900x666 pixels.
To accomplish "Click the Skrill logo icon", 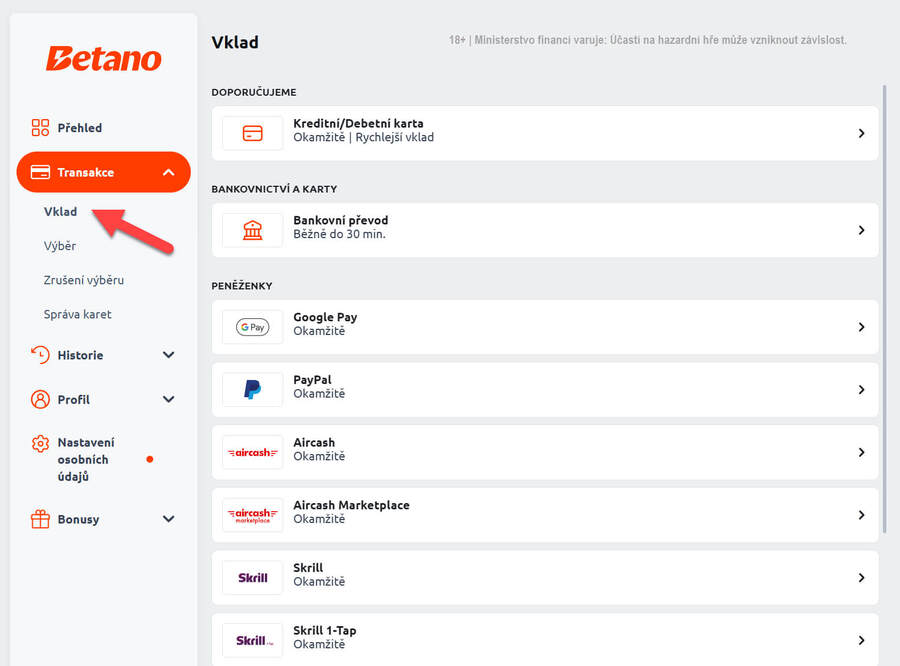I will (253, 577).
